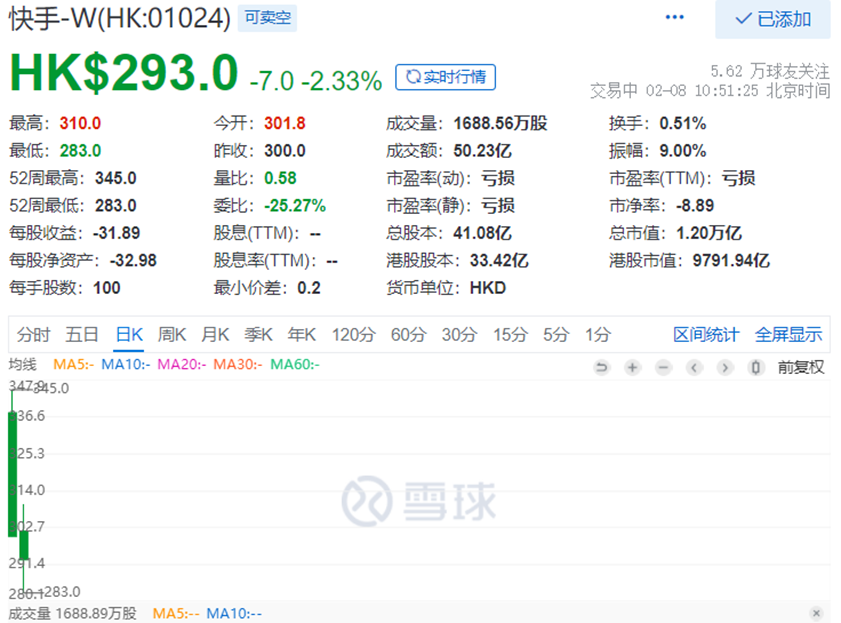
Task: Click the chart undo/reset arrow icon
Action: pos(602,367)
